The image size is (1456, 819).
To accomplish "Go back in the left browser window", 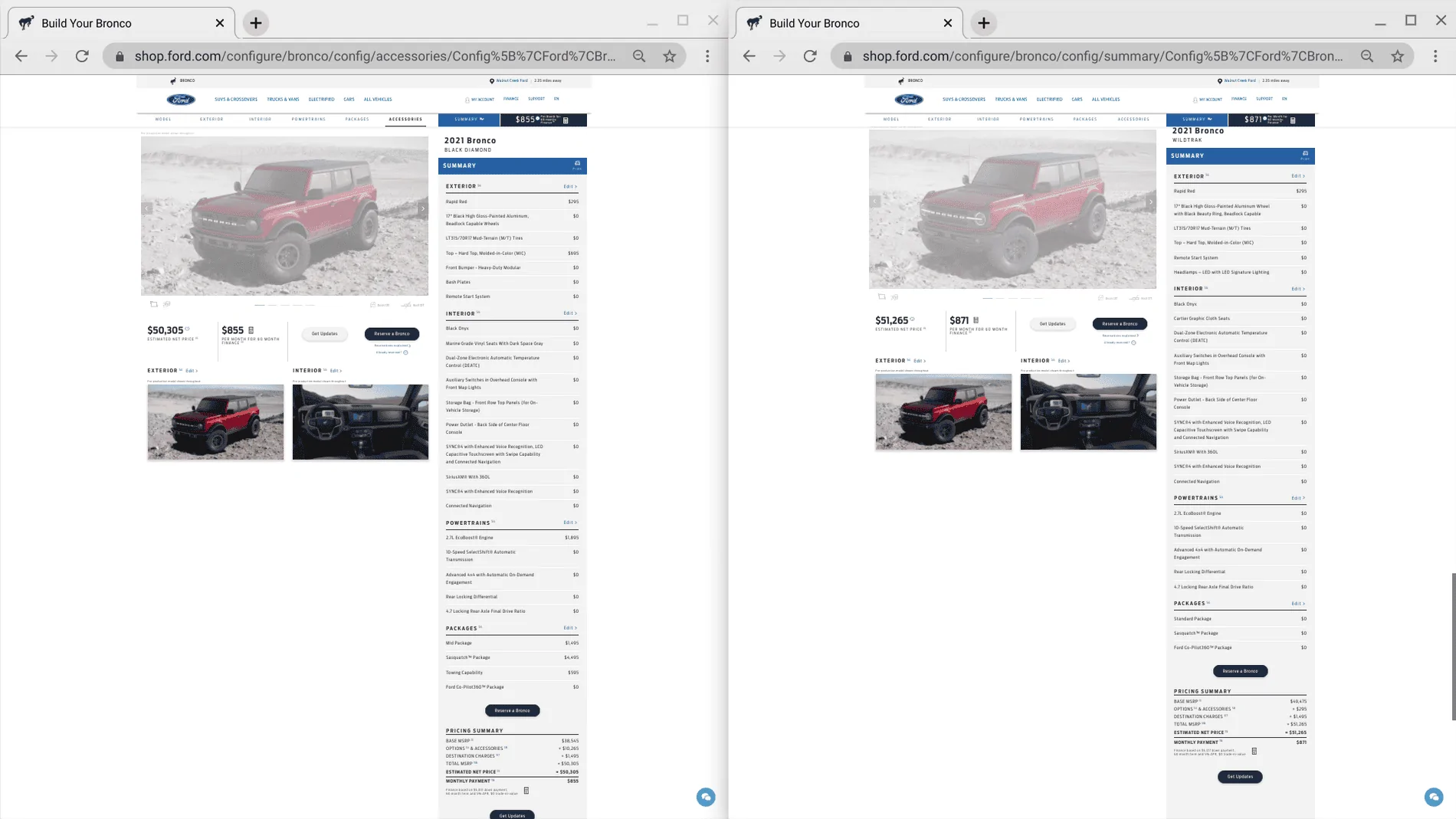I will tap(21, 56).
